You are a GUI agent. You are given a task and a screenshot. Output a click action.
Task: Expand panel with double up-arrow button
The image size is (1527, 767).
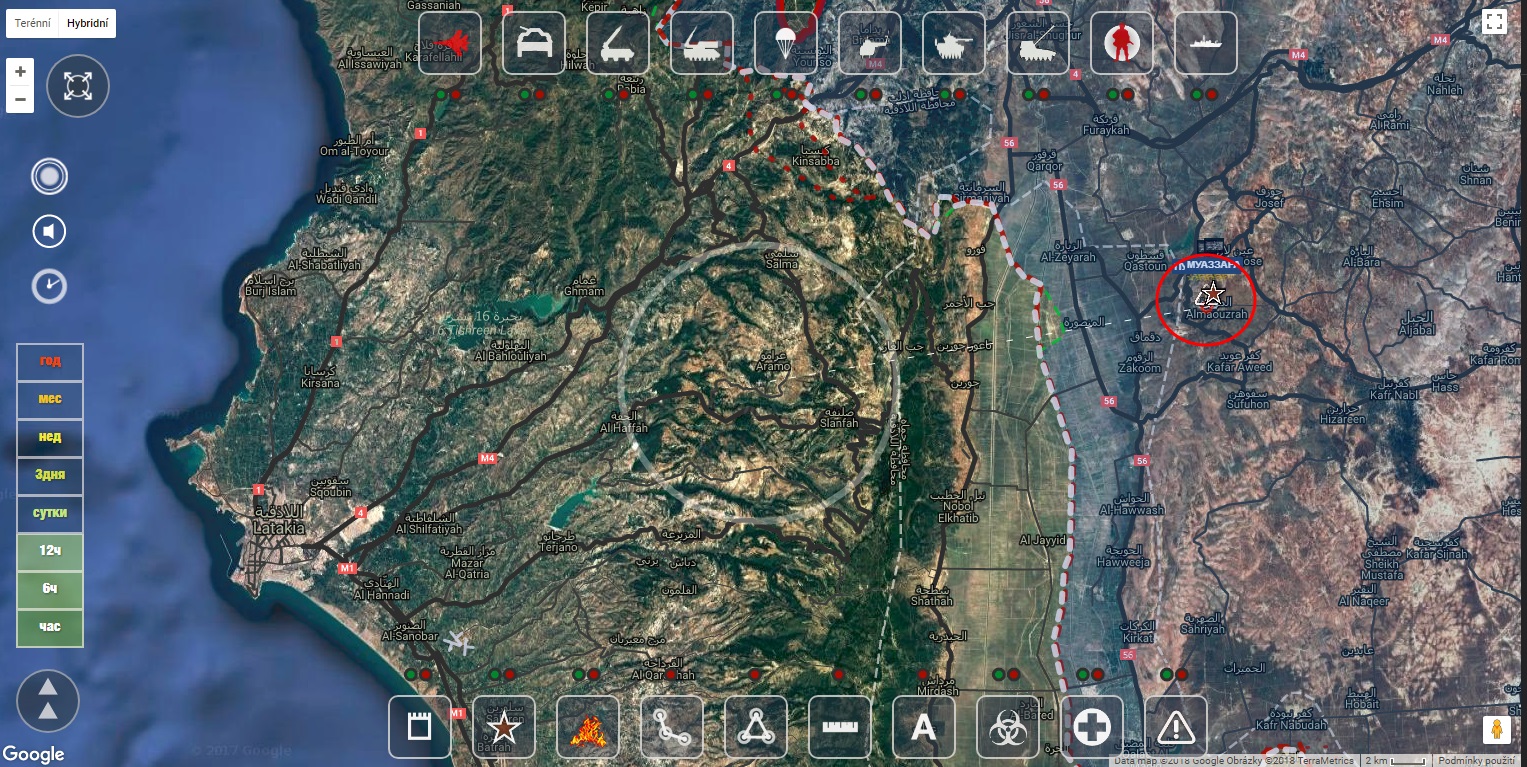(47, 700)
